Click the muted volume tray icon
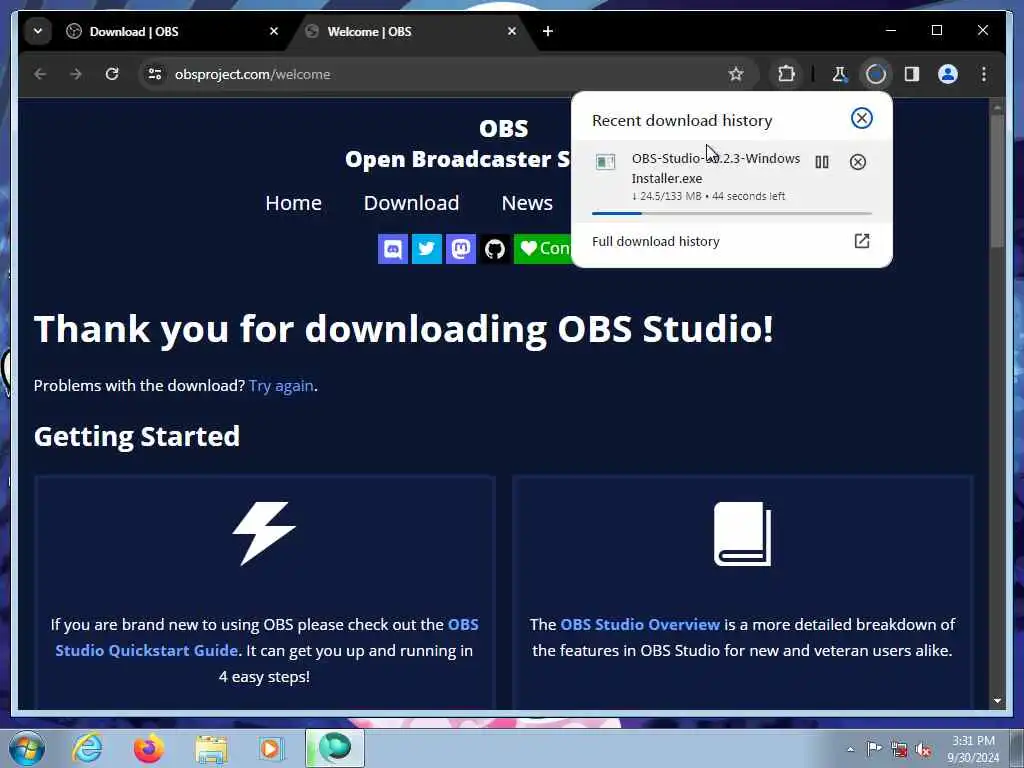1024x768 pixels. tap(923, 749)
